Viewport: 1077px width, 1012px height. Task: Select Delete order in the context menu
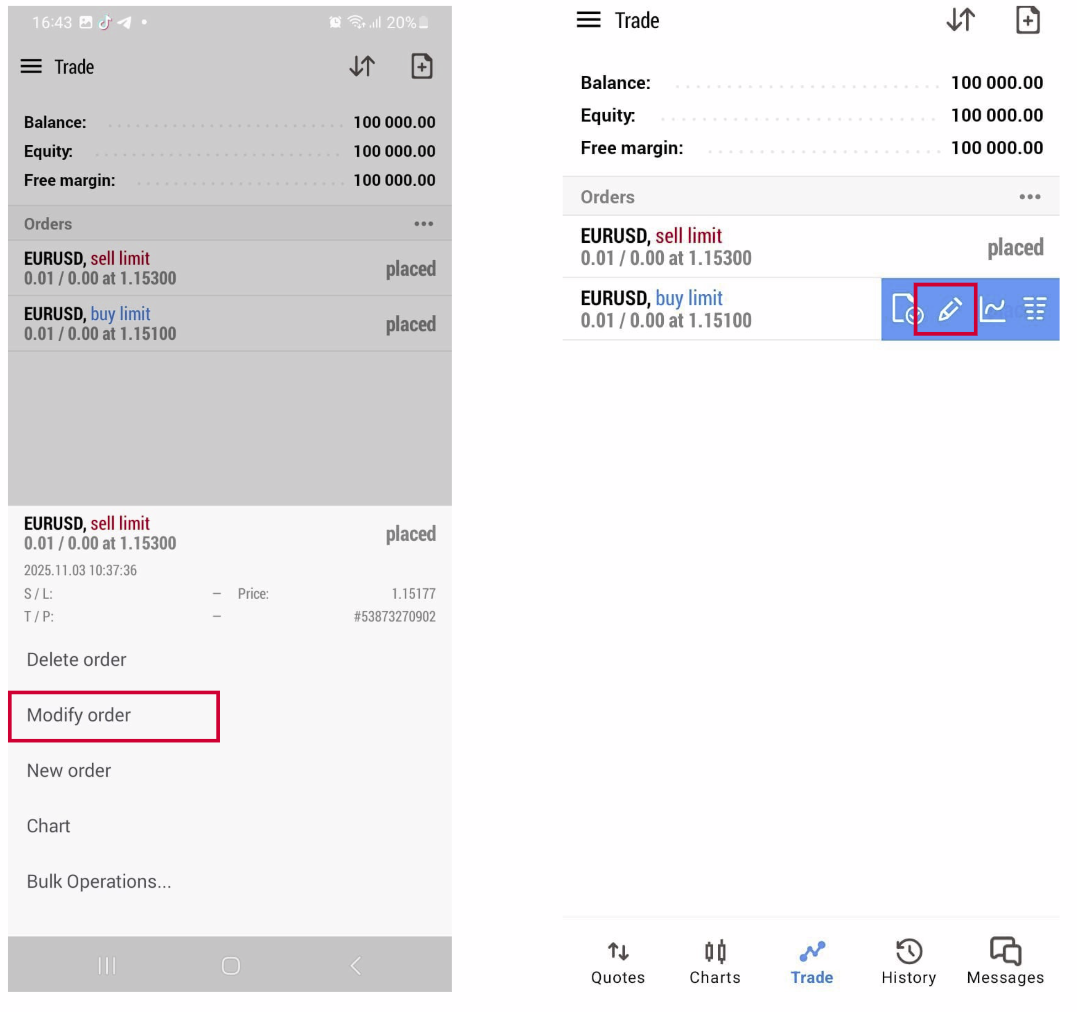[77, 660]
